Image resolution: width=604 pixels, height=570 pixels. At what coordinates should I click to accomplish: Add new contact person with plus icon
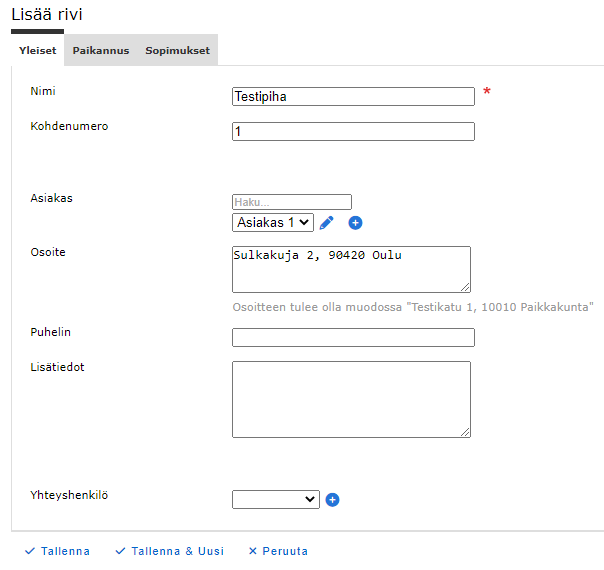[x=333, y=499]
